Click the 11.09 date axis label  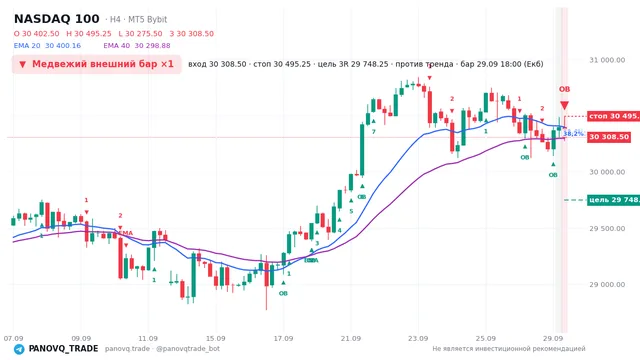(148, 338)
